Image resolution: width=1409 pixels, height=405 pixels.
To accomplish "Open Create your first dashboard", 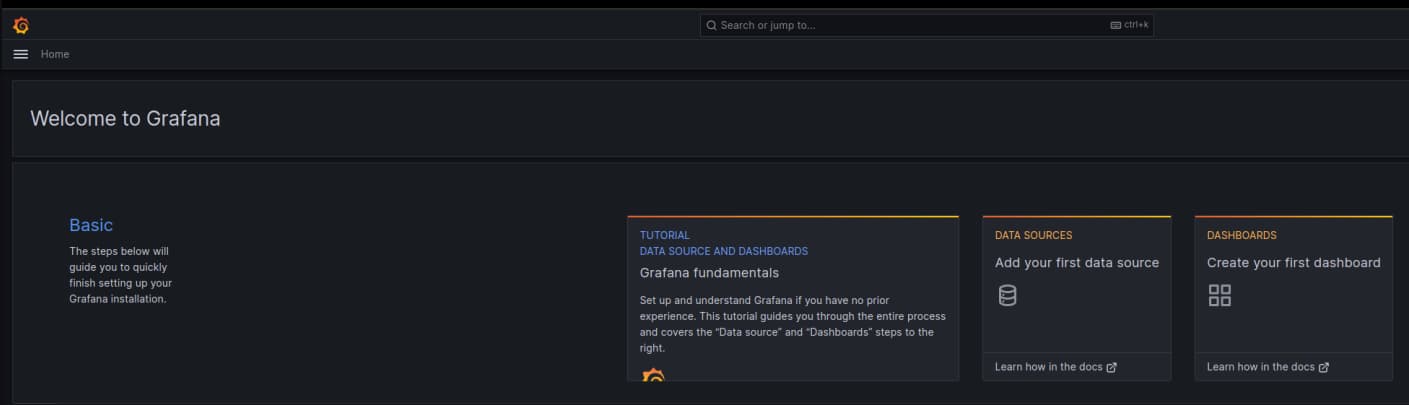I will (1293, 263).
